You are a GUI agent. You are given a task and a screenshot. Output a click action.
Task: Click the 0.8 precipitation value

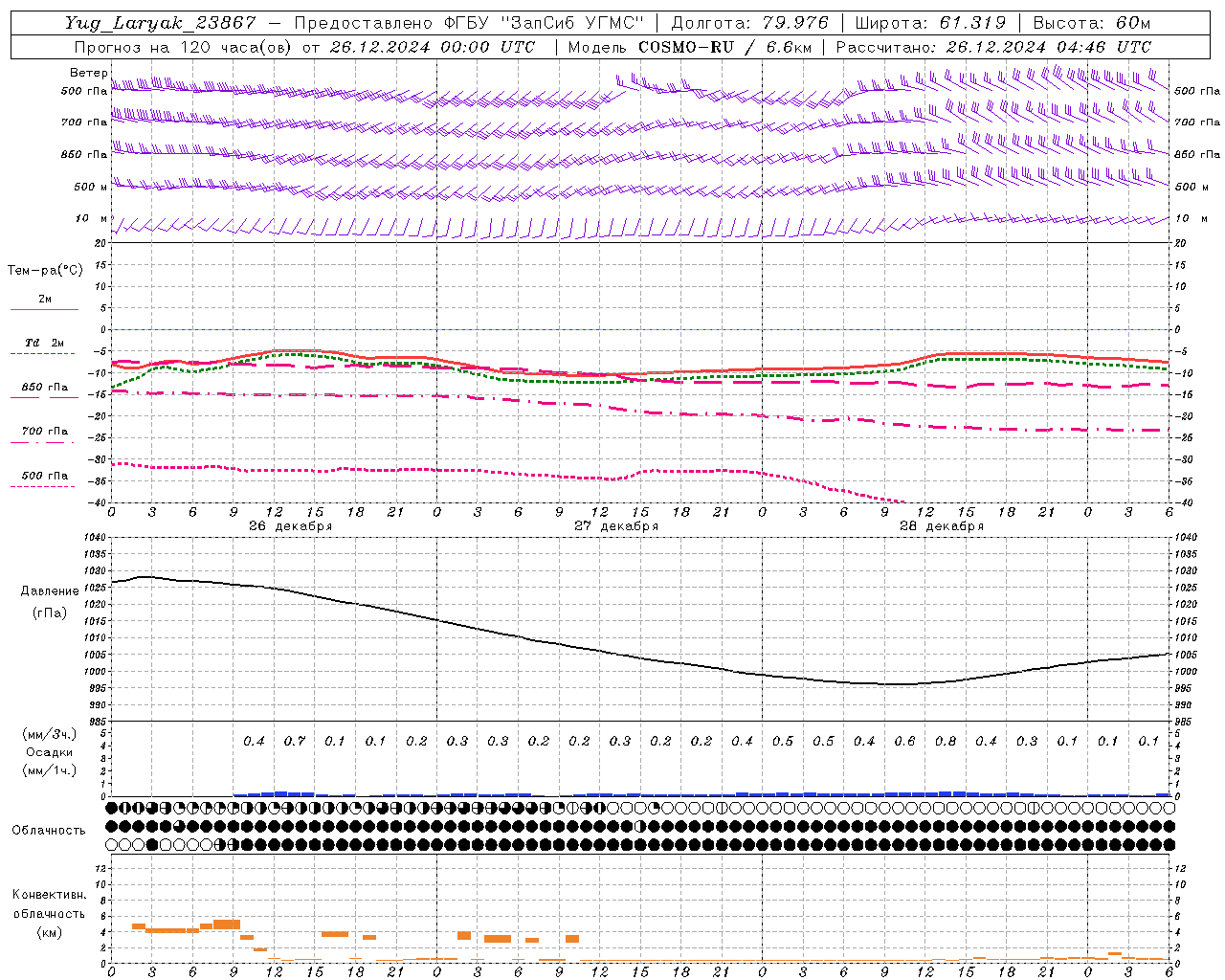(946, 742)
